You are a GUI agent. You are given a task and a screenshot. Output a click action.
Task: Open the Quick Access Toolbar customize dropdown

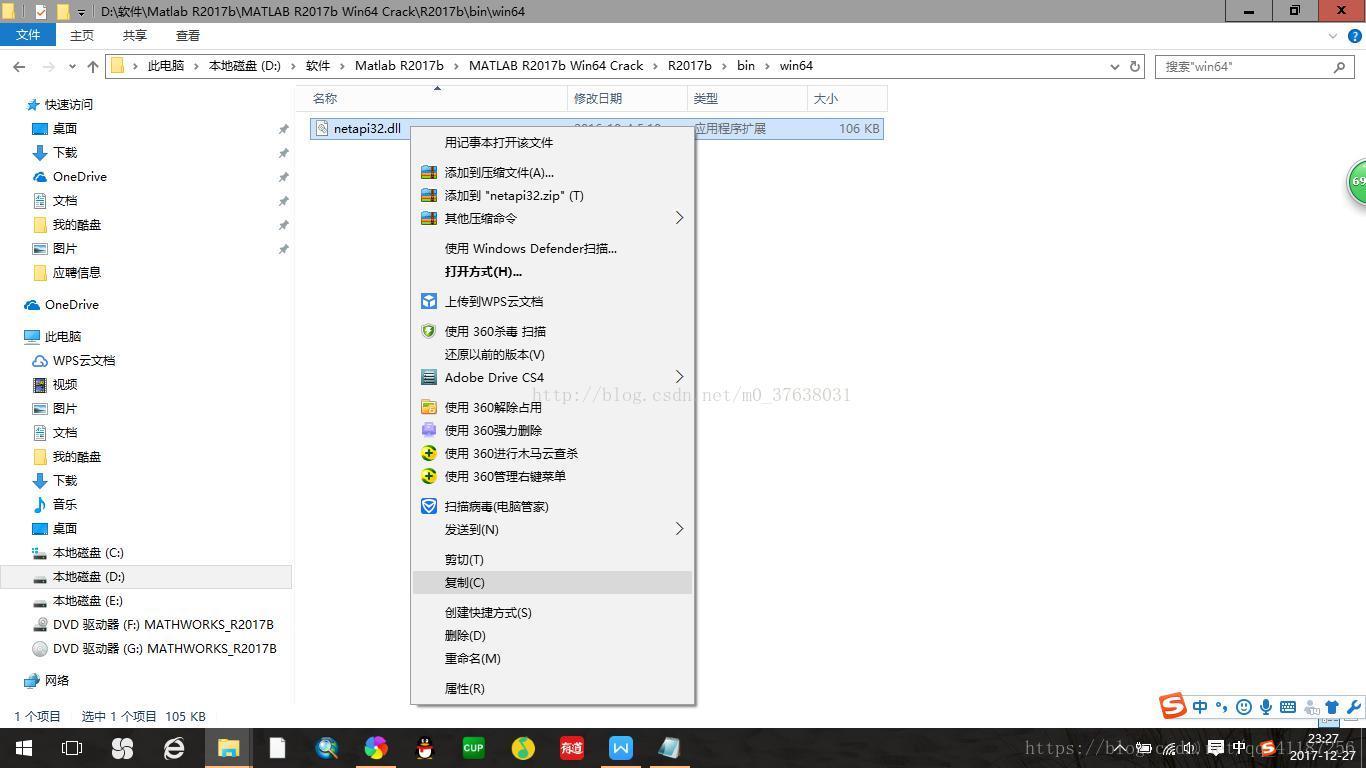(x=81, y=12)
